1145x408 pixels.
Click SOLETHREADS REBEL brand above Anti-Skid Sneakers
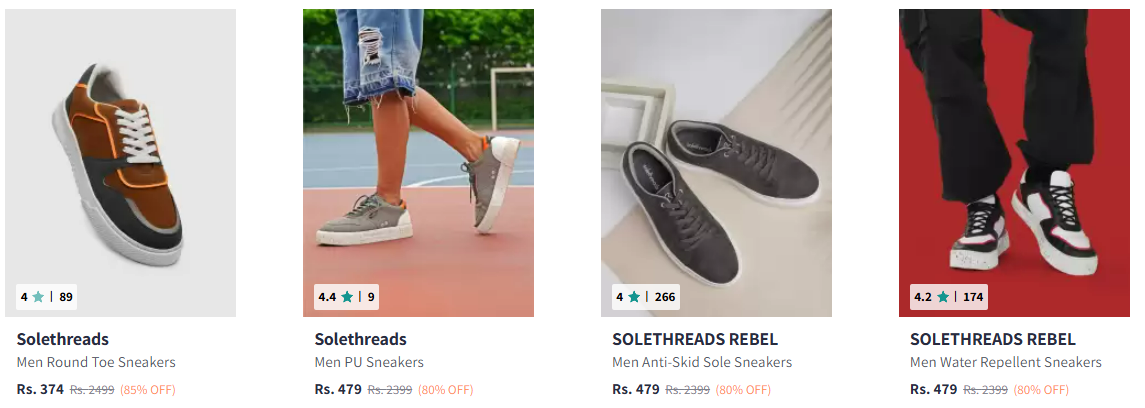pos(695,339)
